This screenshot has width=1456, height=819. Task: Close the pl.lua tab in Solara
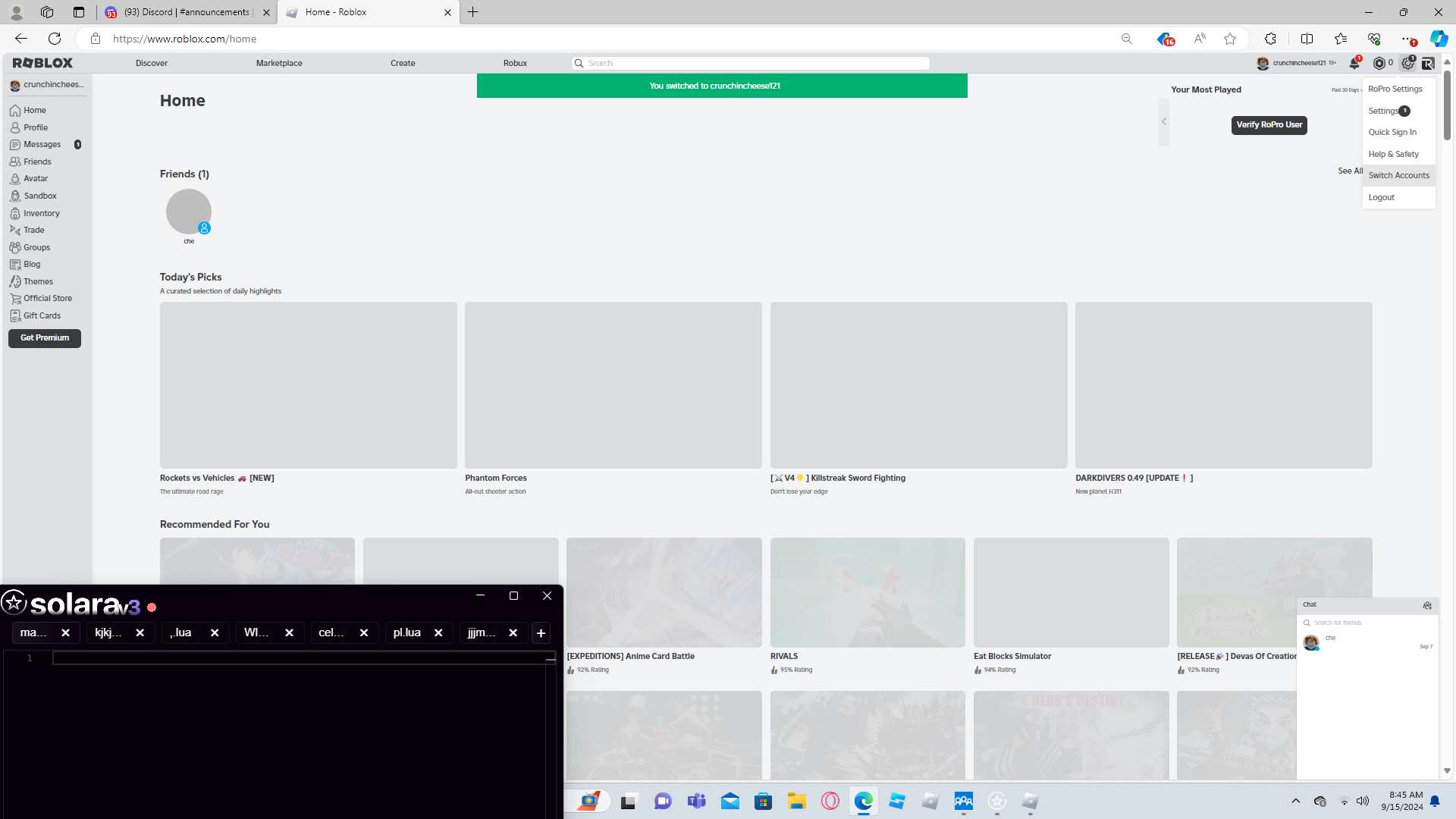438,633
